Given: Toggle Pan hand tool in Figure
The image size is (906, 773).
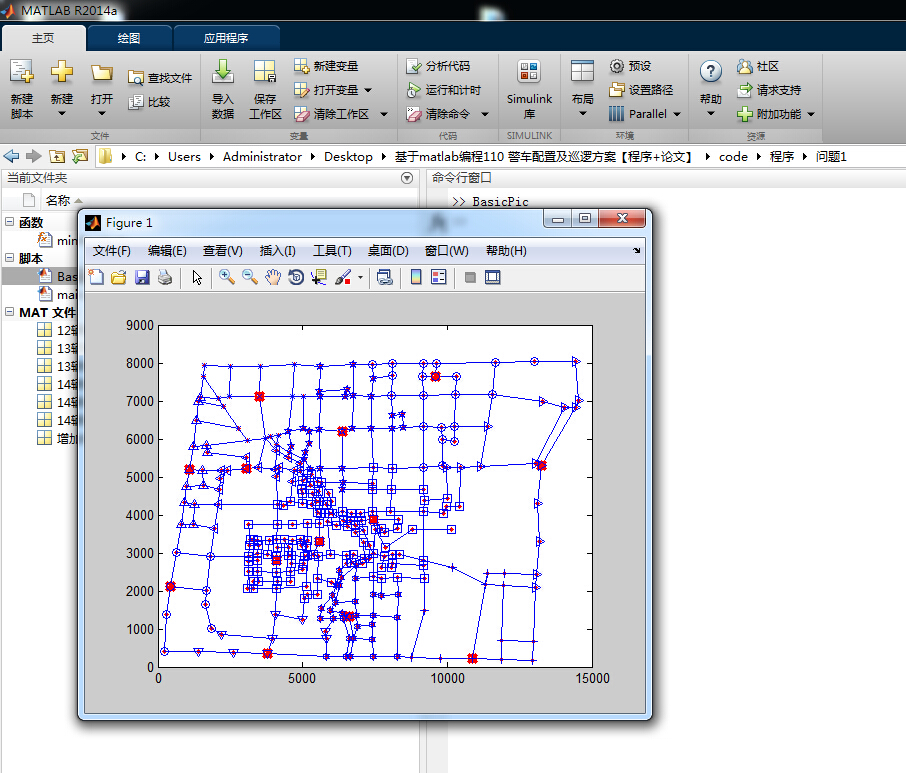Looking at the screenshot, I should click(273, 277).
